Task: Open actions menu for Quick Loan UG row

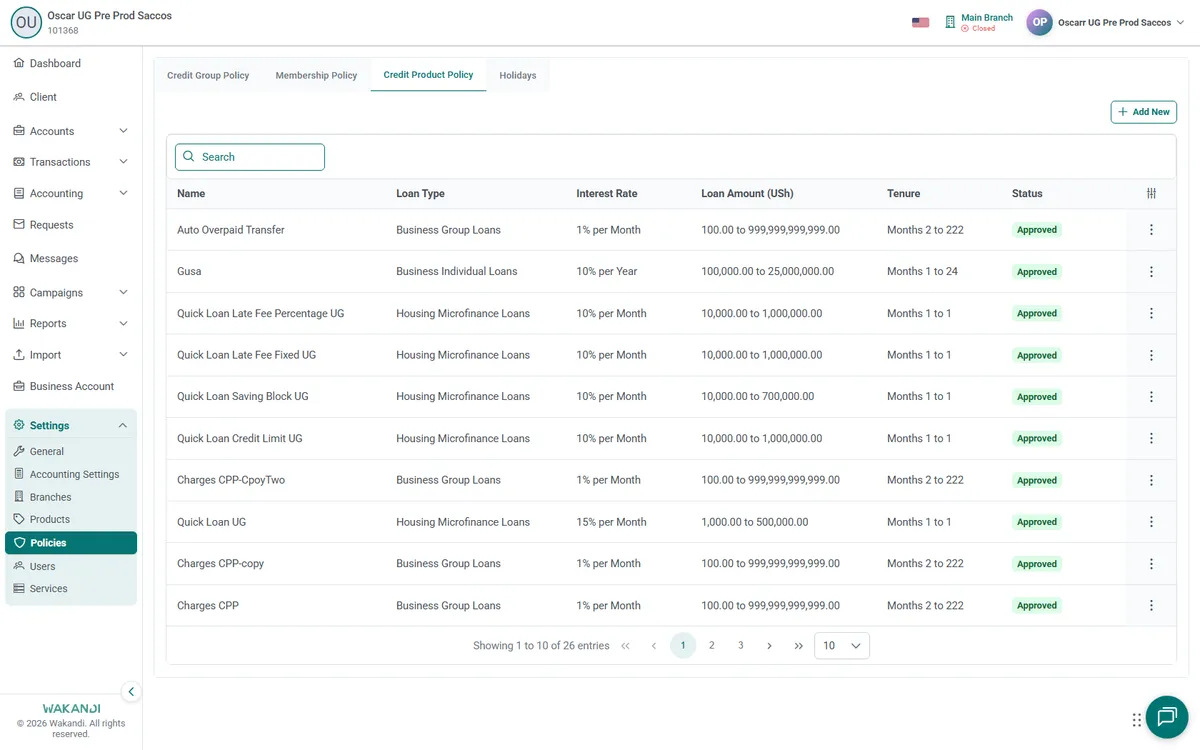Action: pos(1151,522)
